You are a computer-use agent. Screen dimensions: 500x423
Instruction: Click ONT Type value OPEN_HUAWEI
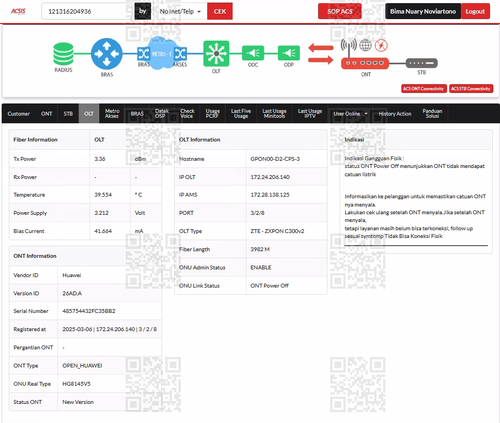click(82, 366)
